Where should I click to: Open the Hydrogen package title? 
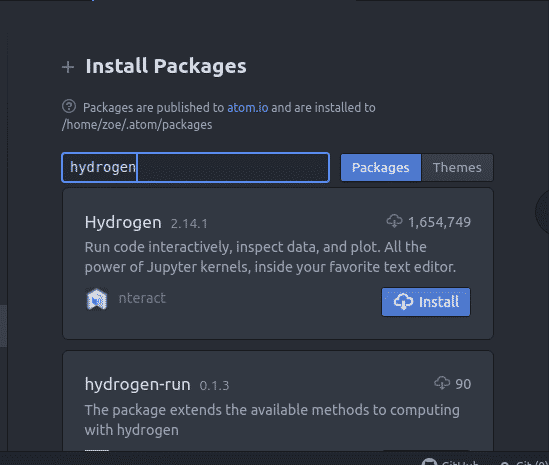123,222
